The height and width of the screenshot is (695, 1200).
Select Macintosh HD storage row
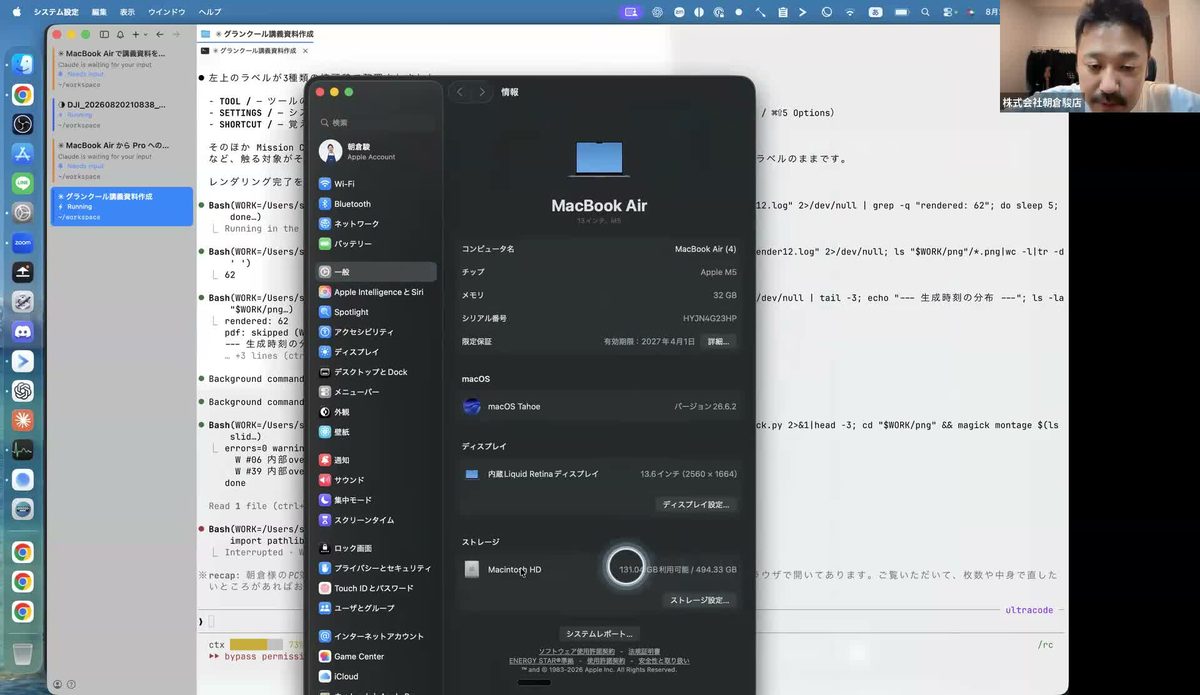599,569
